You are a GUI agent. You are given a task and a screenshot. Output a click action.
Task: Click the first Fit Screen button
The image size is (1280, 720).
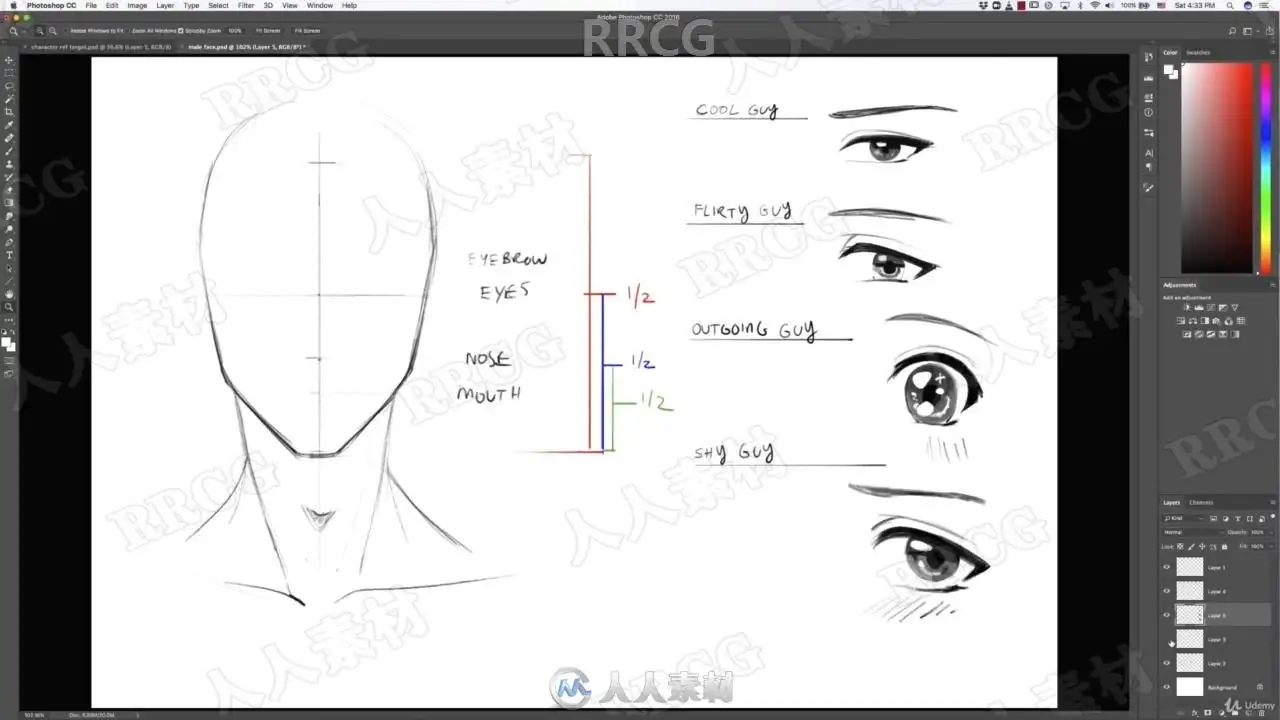268,31
